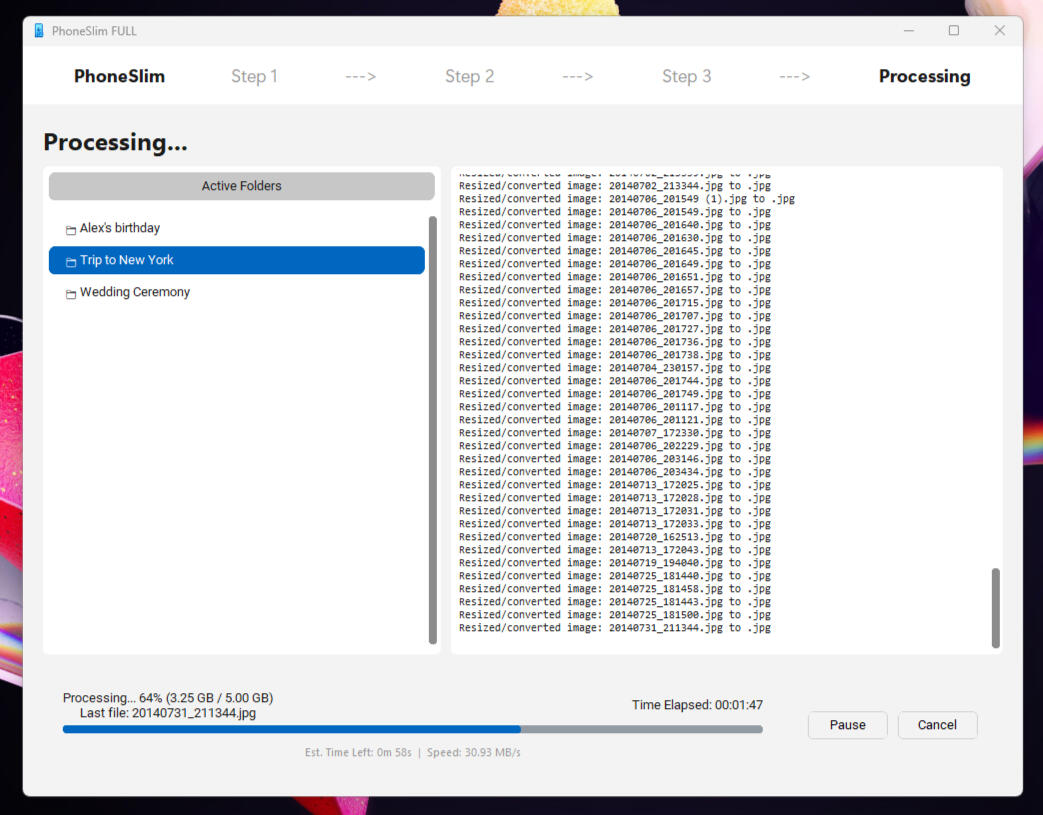Click log line for 20140706_201121.jpg
Viewport: 1043px width, 815px height.
click(x=615, y=420)
